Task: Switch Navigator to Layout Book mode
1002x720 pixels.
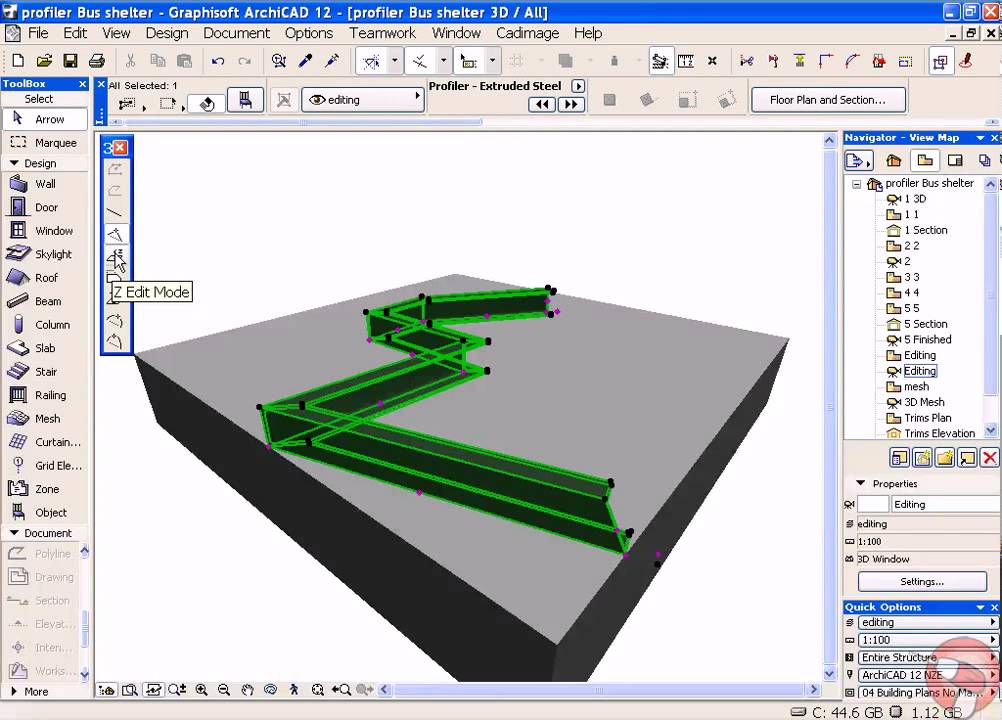Action: pos(955,160)
